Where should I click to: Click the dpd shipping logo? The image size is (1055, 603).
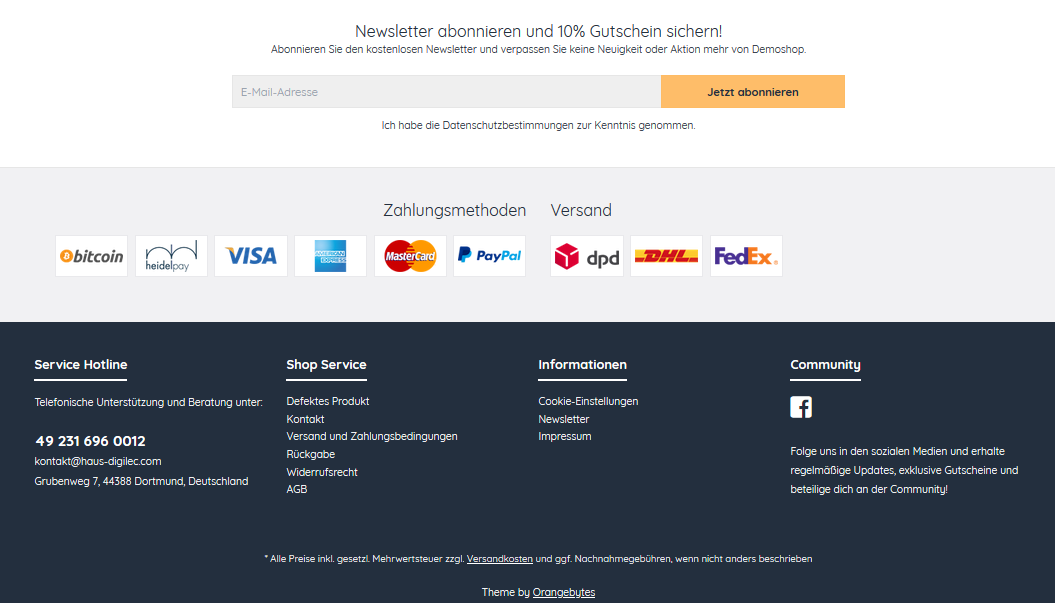(587, 256)
